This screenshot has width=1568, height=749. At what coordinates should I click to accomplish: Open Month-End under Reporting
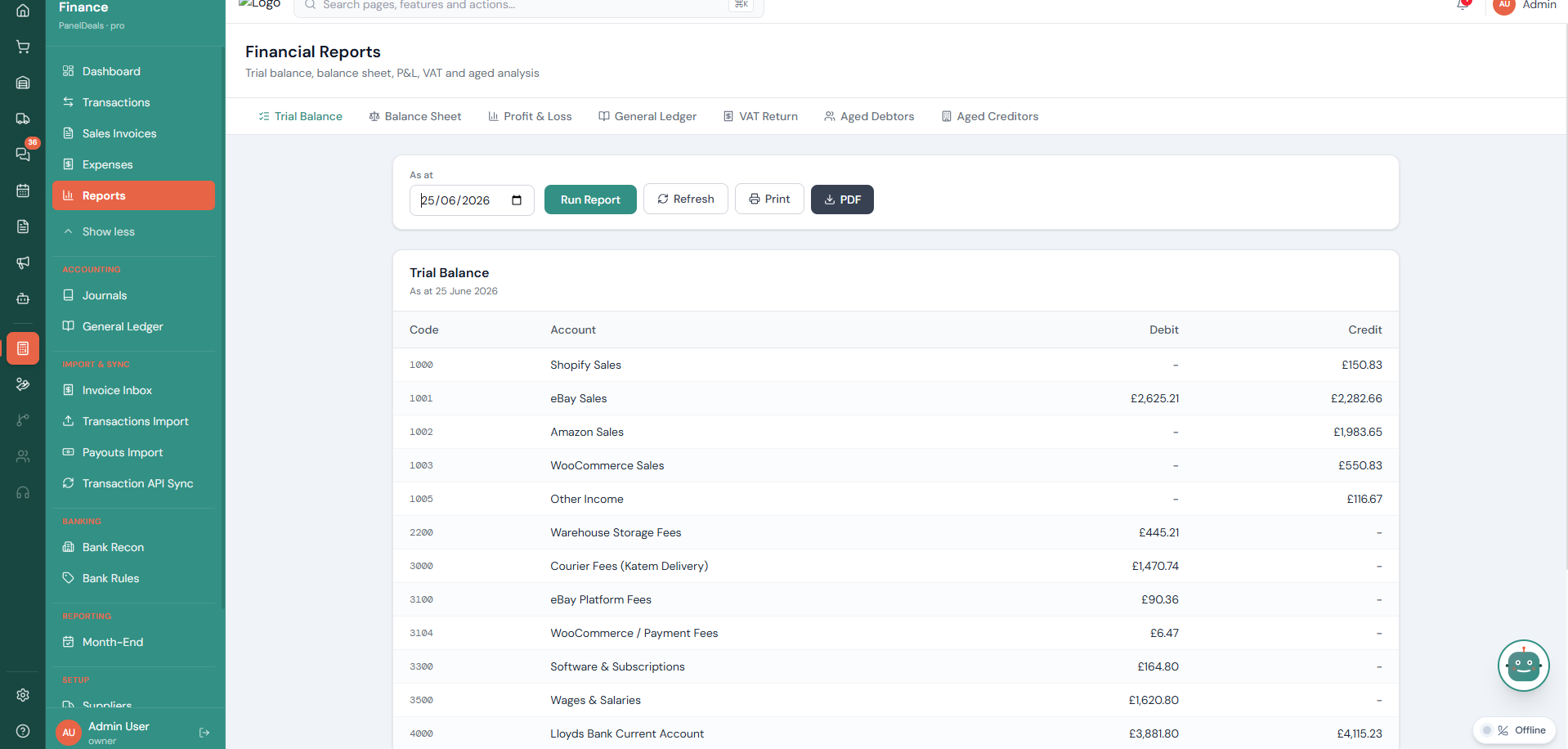point(133,642)
